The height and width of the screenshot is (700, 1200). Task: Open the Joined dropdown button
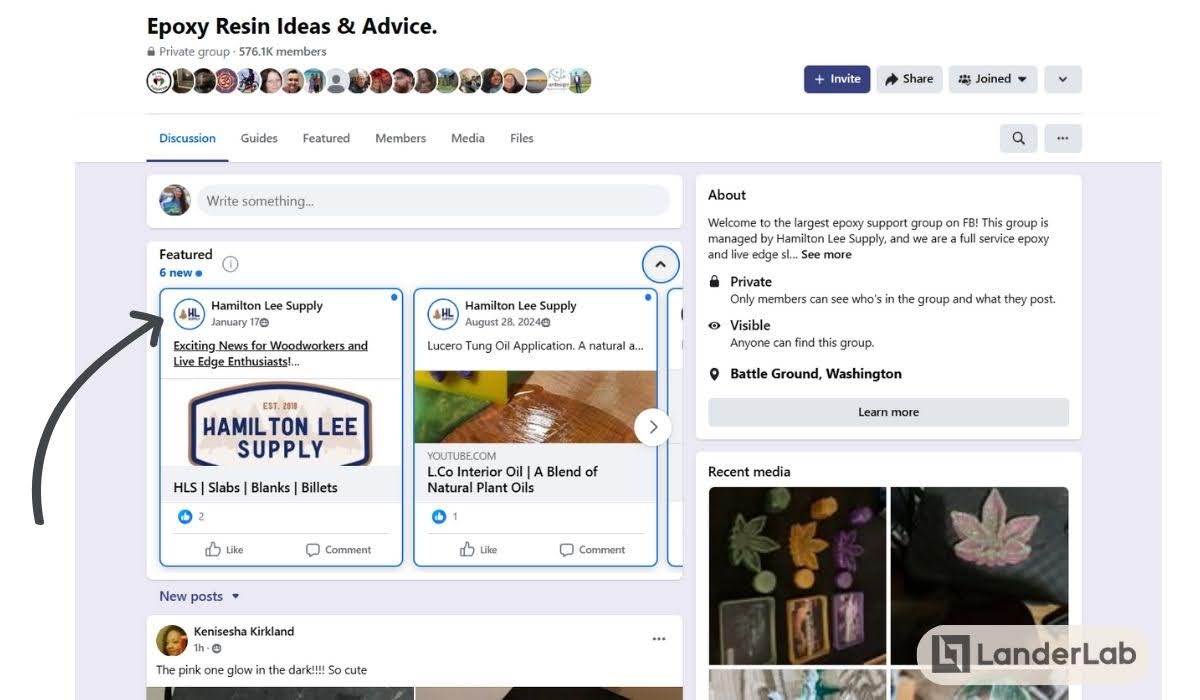point(993,79)
